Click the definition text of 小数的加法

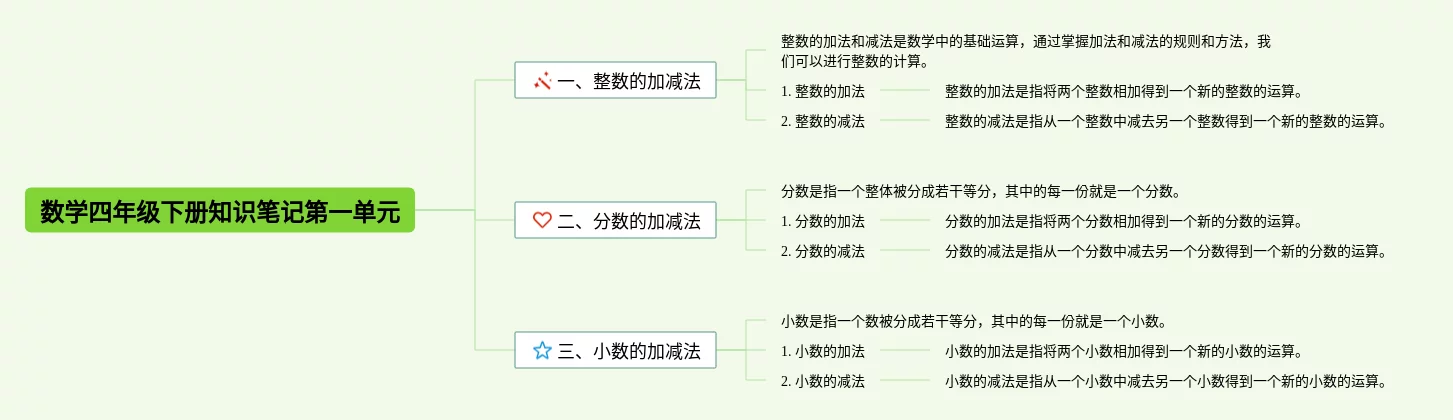[1124, 351]
